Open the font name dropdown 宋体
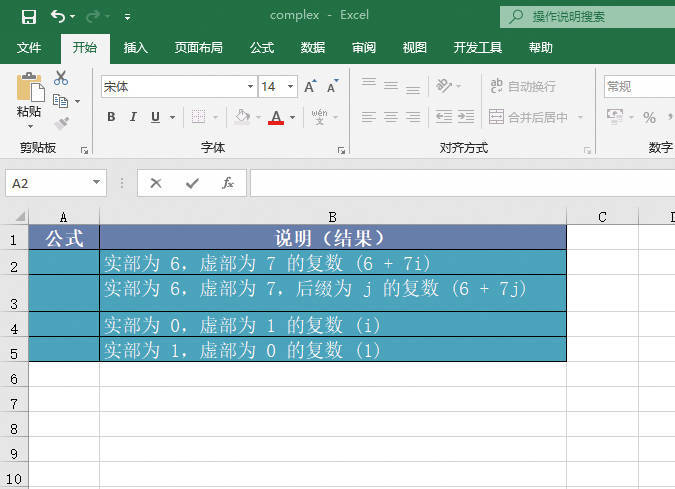 pos(250,87)
